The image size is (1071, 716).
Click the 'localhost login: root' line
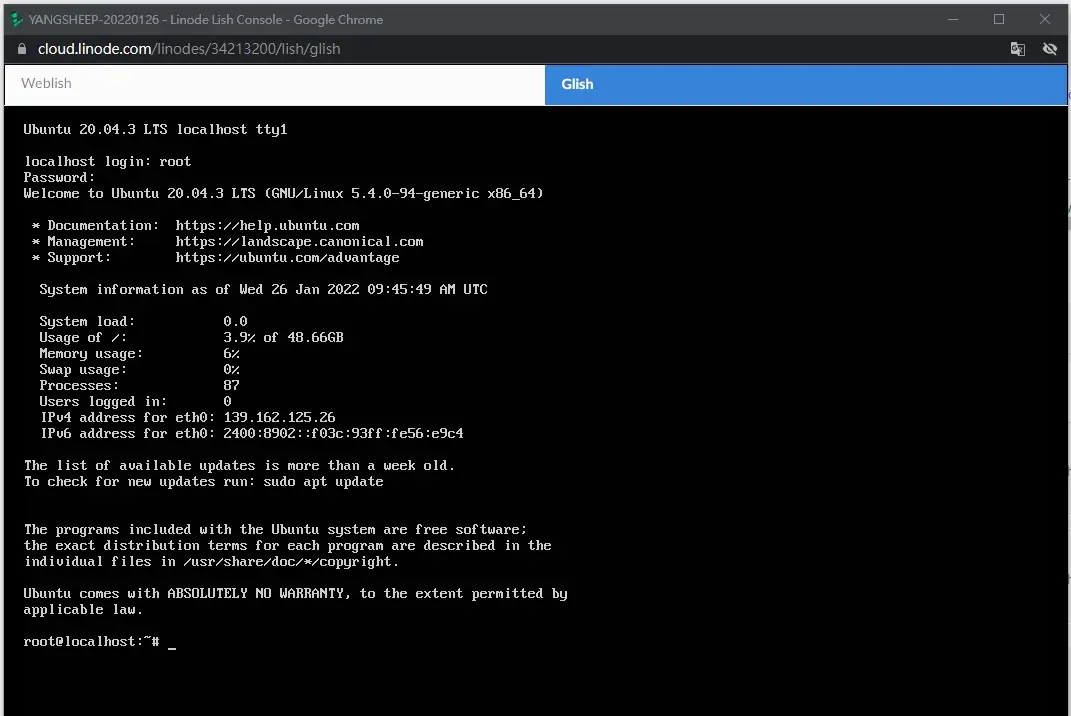(x=107, y=161)
